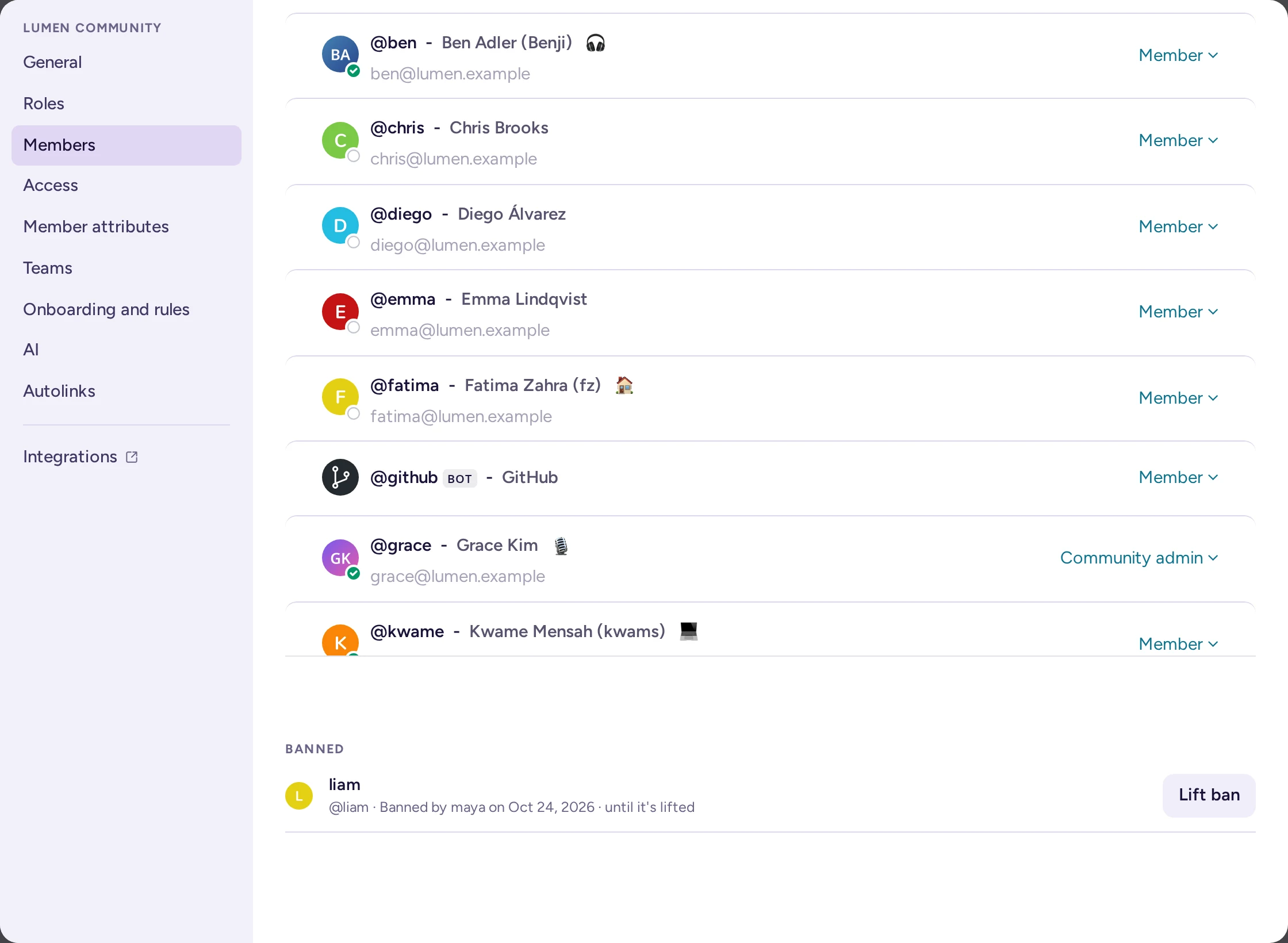This screenshot has width=1288, height=943.
Task: Open Onboarding and rules settings
Action: click(x=126, y=309)
